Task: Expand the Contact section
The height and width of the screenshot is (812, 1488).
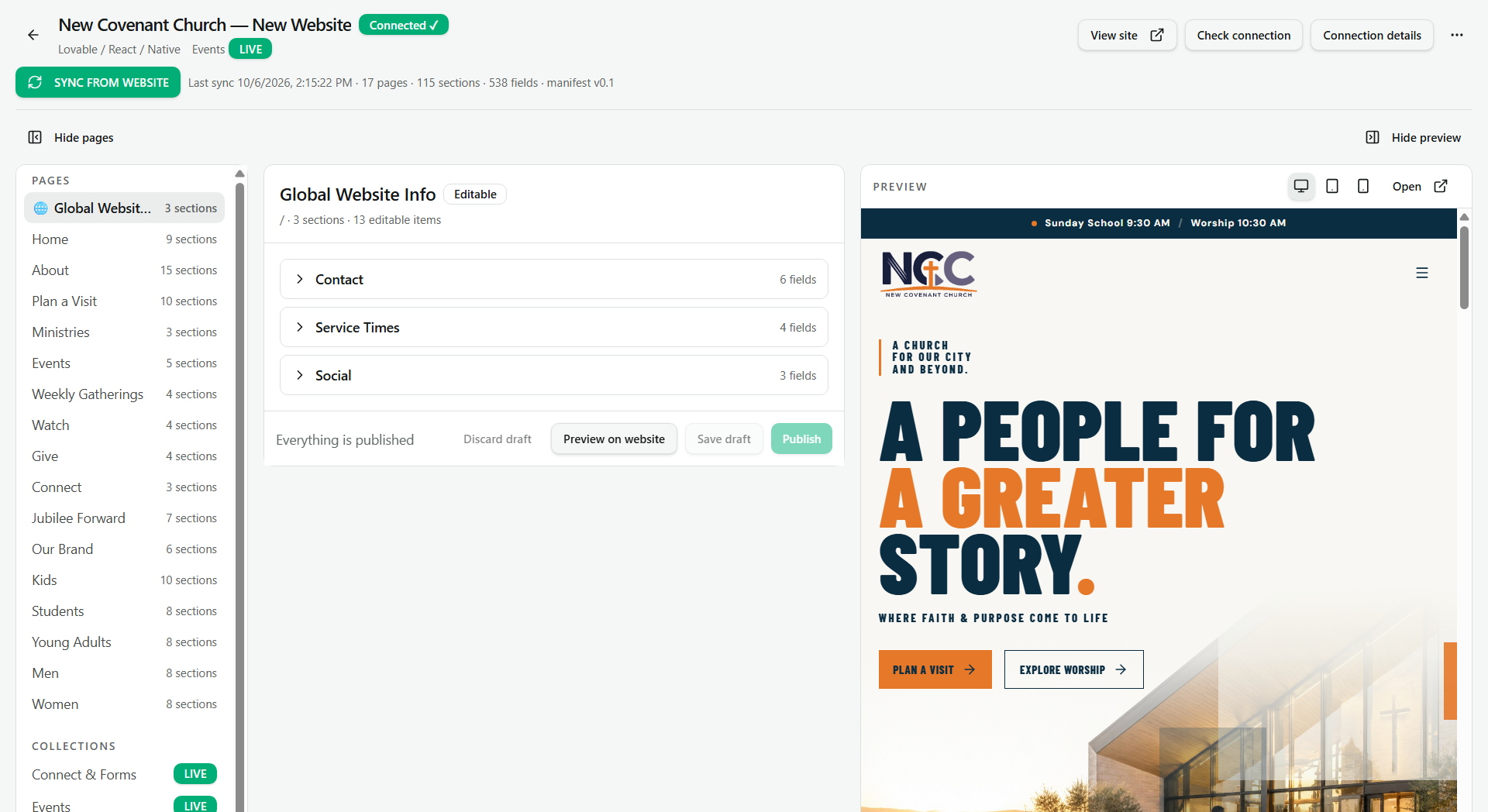Action: click(554, 279)
